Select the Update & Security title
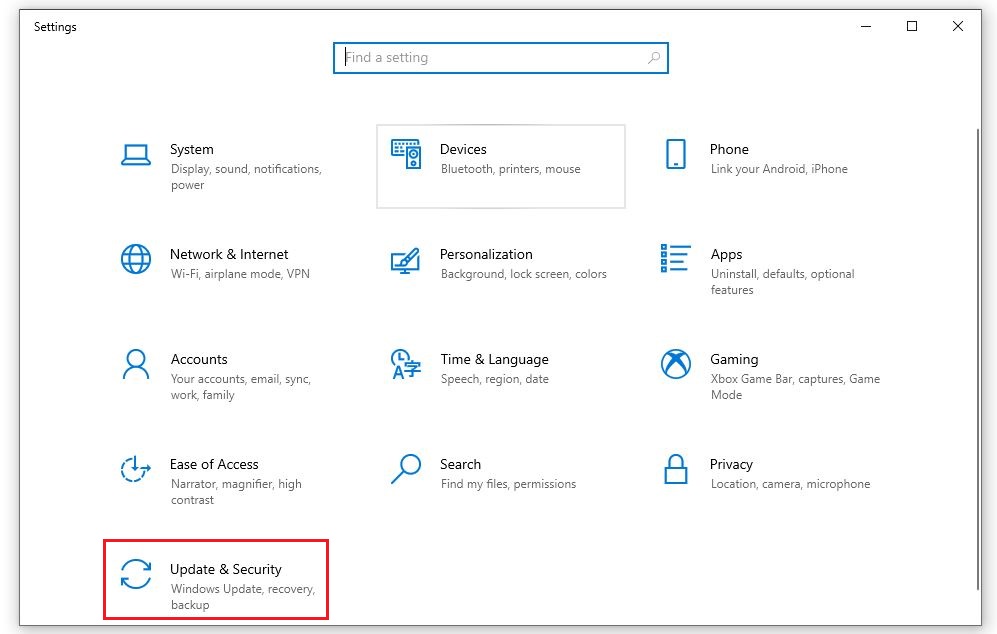 click(225, 569)
